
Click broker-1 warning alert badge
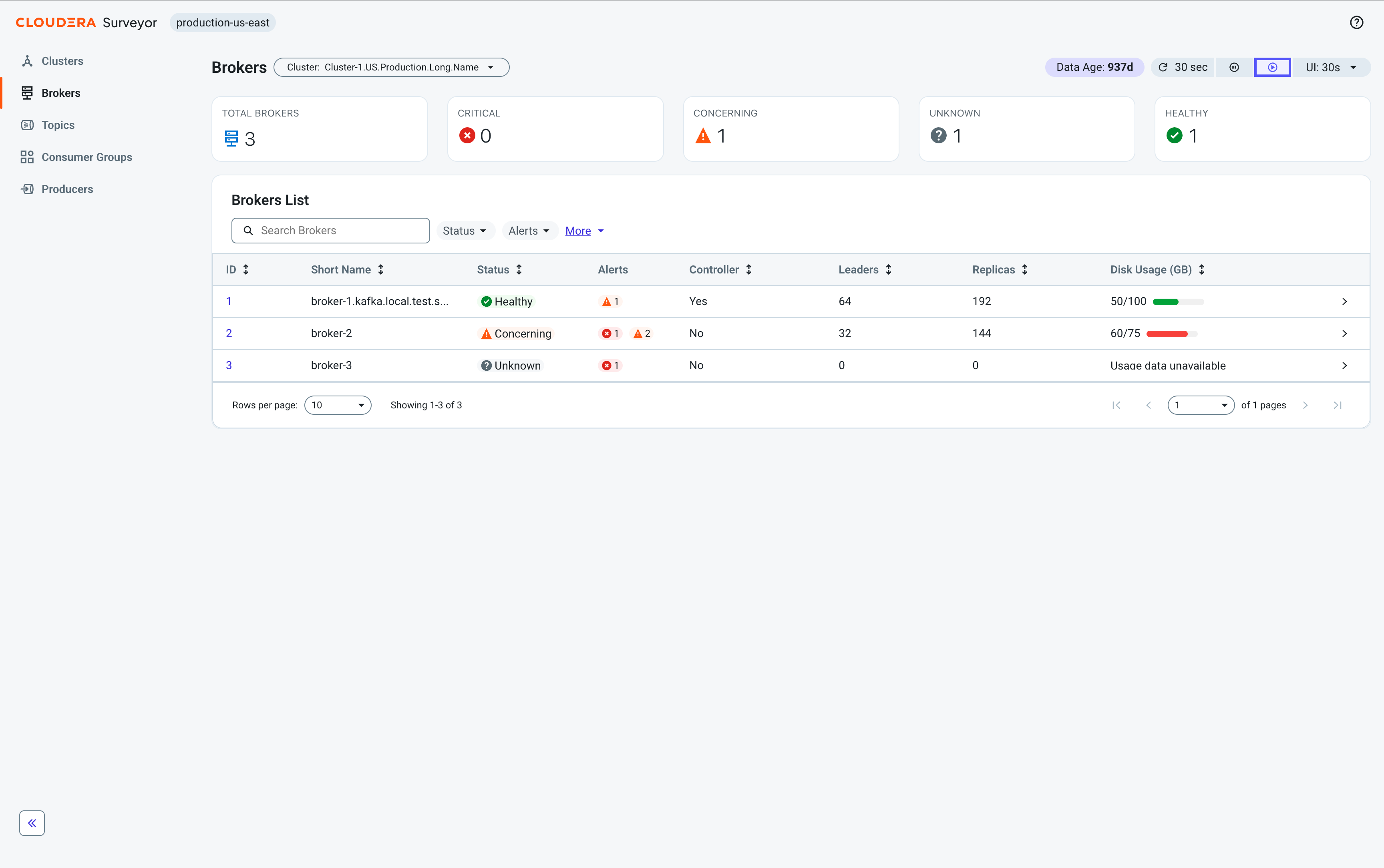point(610,301)
